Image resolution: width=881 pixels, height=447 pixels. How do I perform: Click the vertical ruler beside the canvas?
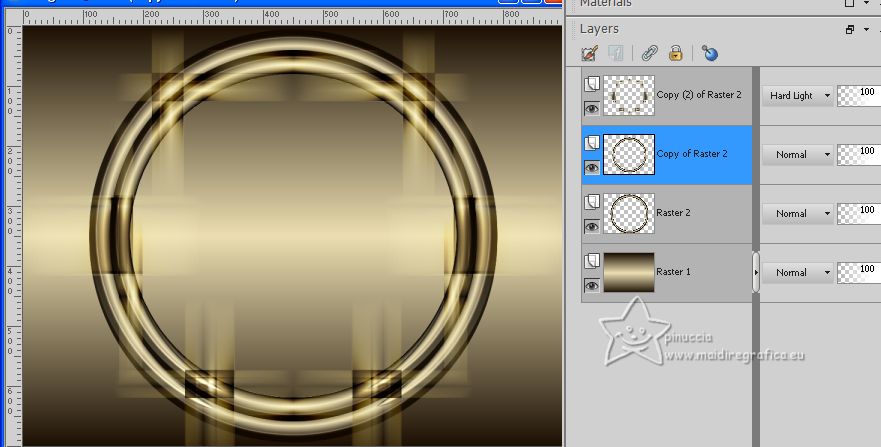tap(13, 236)
